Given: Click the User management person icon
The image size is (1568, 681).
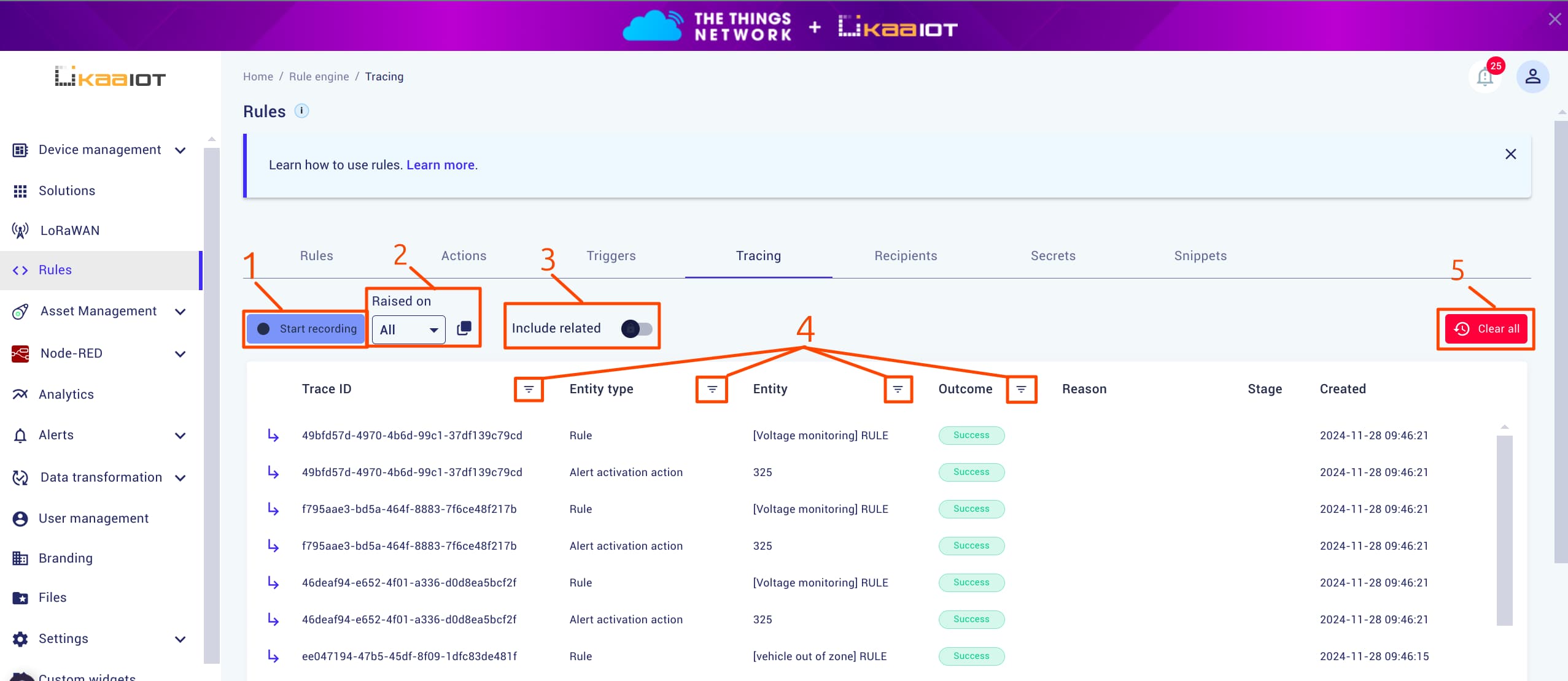Looking at the screenshot, I should [x=20, y=519].
